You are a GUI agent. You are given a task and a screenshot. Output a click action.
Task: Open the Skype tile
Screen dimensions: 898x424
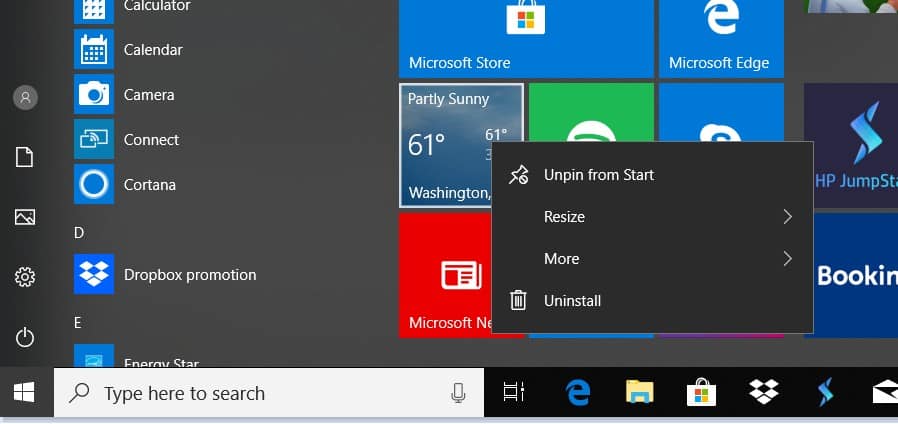click(721, 112)
